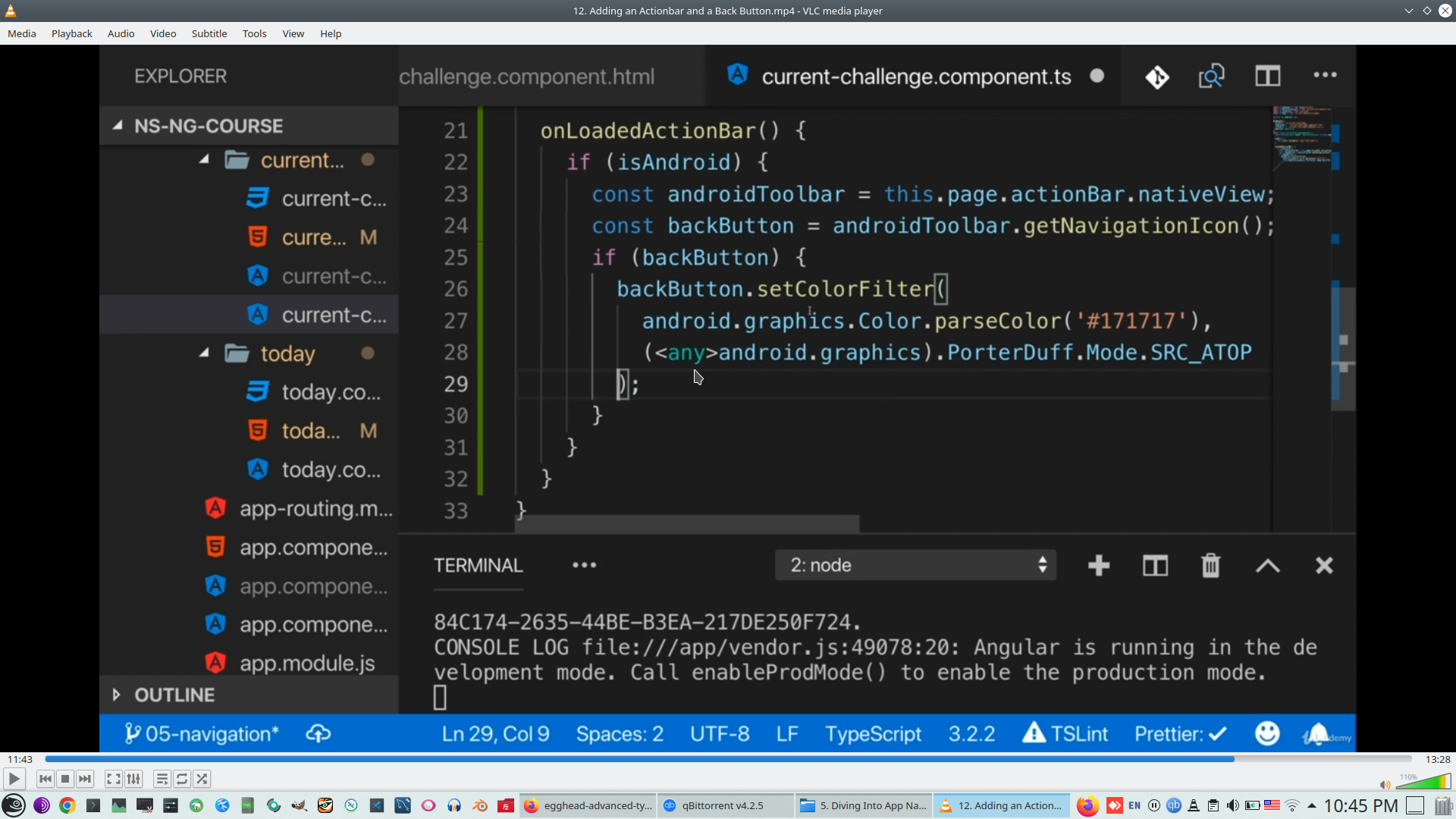Click the split editor icon
The height and width of the screenshot is (819, 1456).
1267,76
